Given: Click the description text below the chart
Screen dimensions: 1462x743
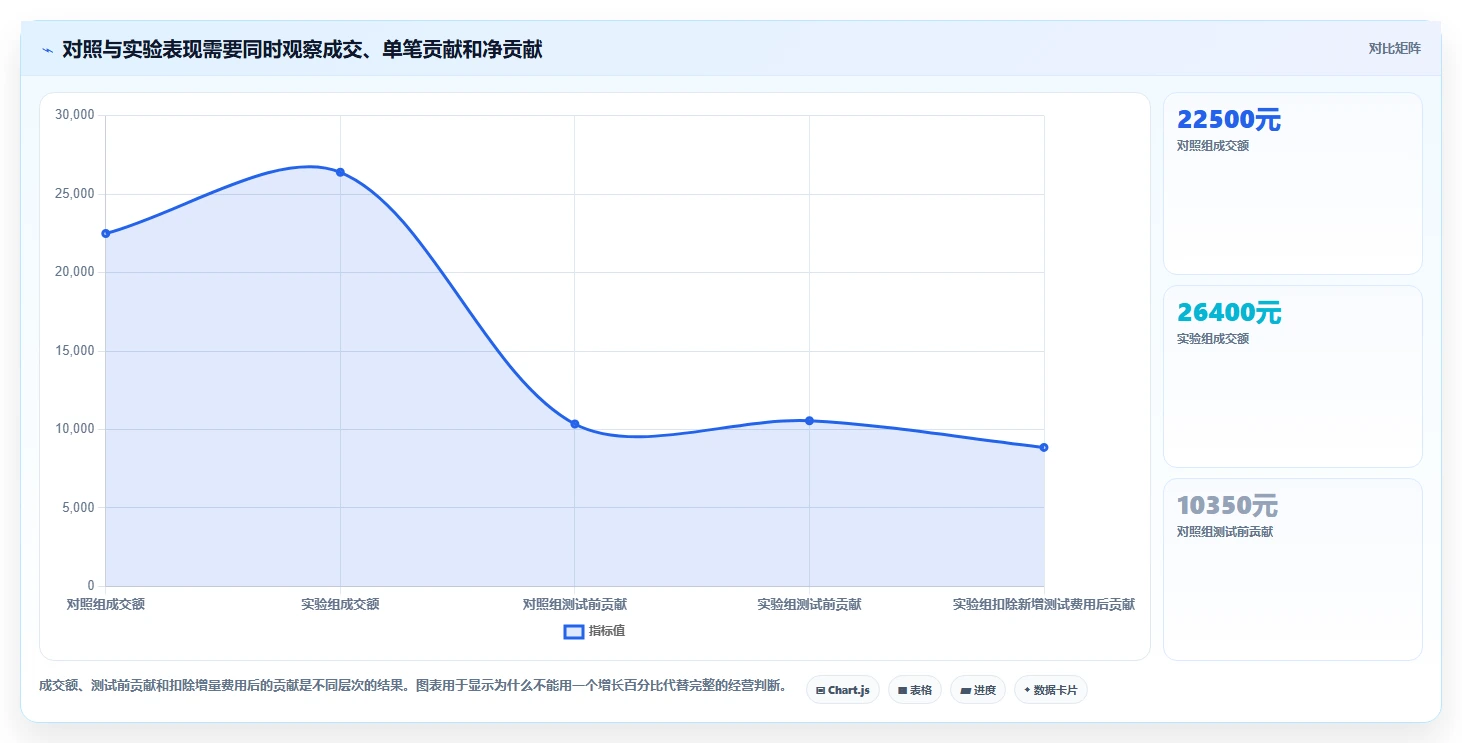Looking at the screenshot, I should point(413,686).
